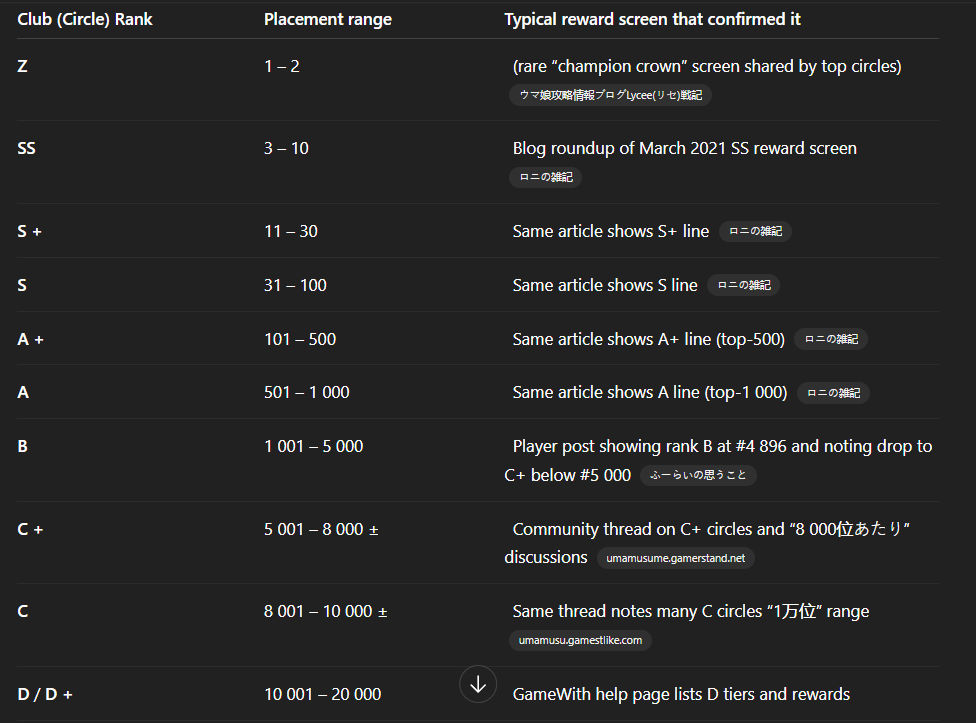Open the citation chip beside 'Same article shows S+ line'
Screen dimensions: 976x723
tap(755, 231)
